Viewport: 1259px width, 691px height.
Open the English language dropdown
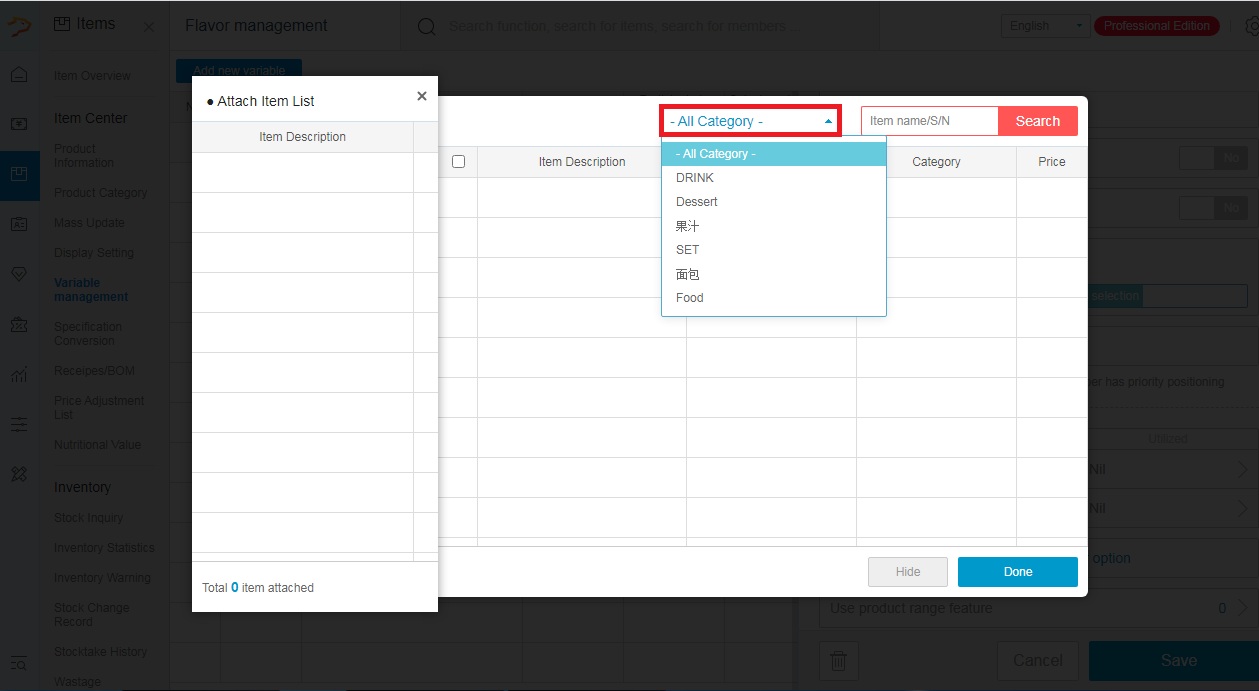[1043, 25]
